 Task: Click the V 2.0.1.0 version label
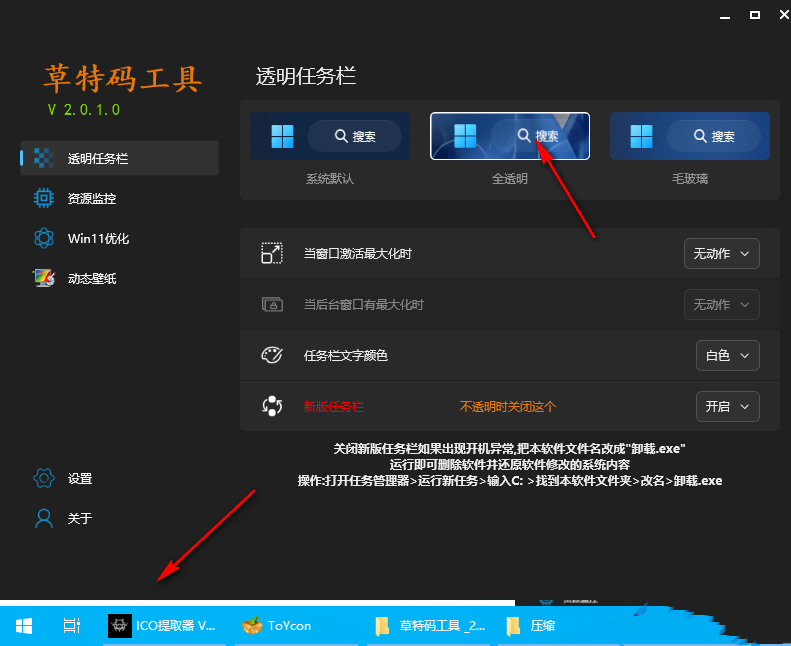point(84,109)
